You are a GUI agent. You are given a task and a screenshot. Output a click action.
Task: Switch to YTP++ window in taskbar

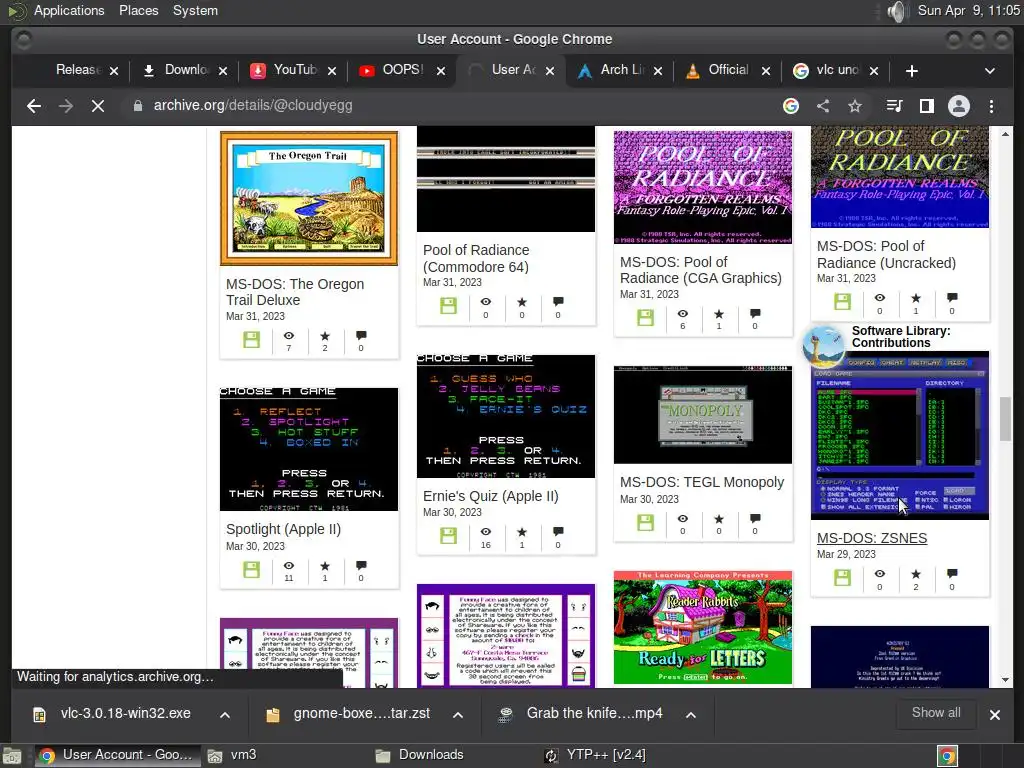click(x=595, y=755)
